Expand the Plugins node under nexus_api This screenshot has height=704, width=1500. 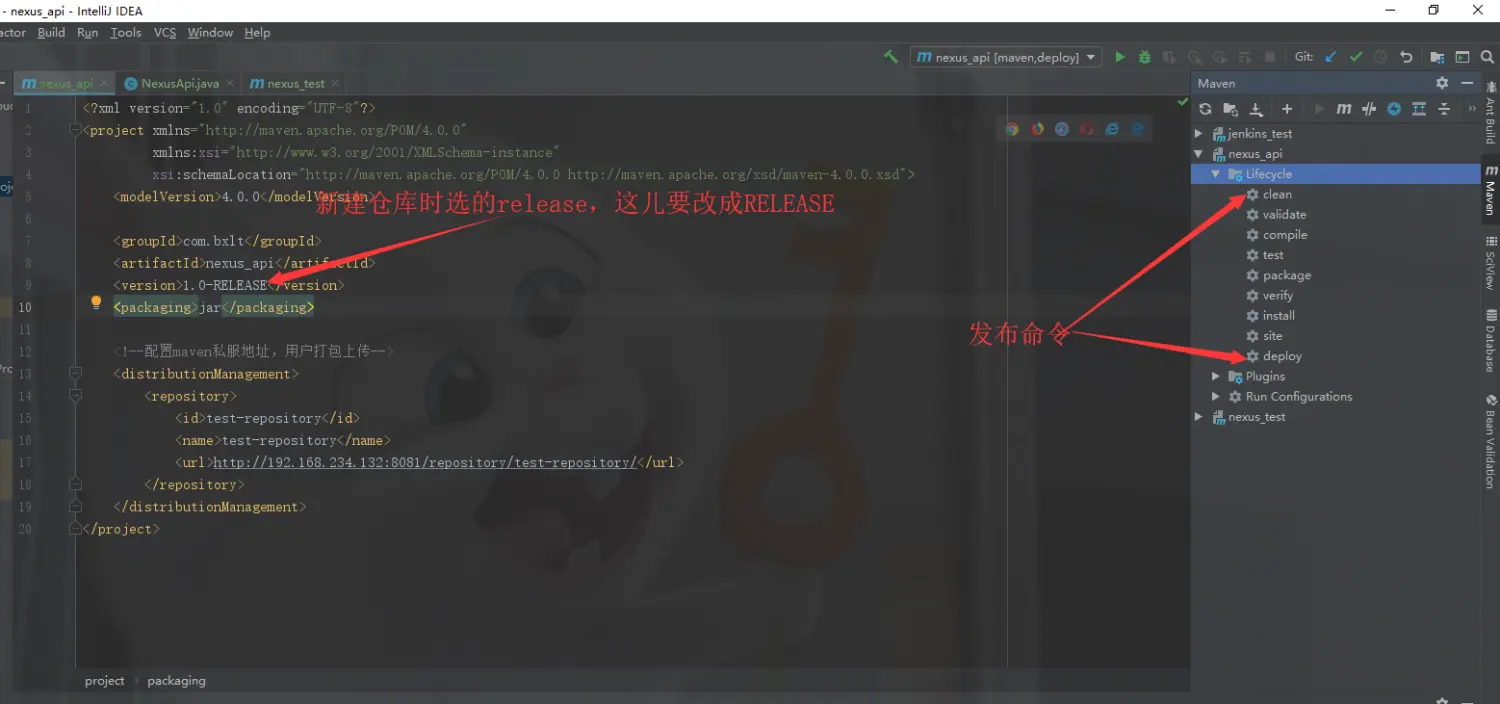pyautogui.click(x=1215, y=376)
